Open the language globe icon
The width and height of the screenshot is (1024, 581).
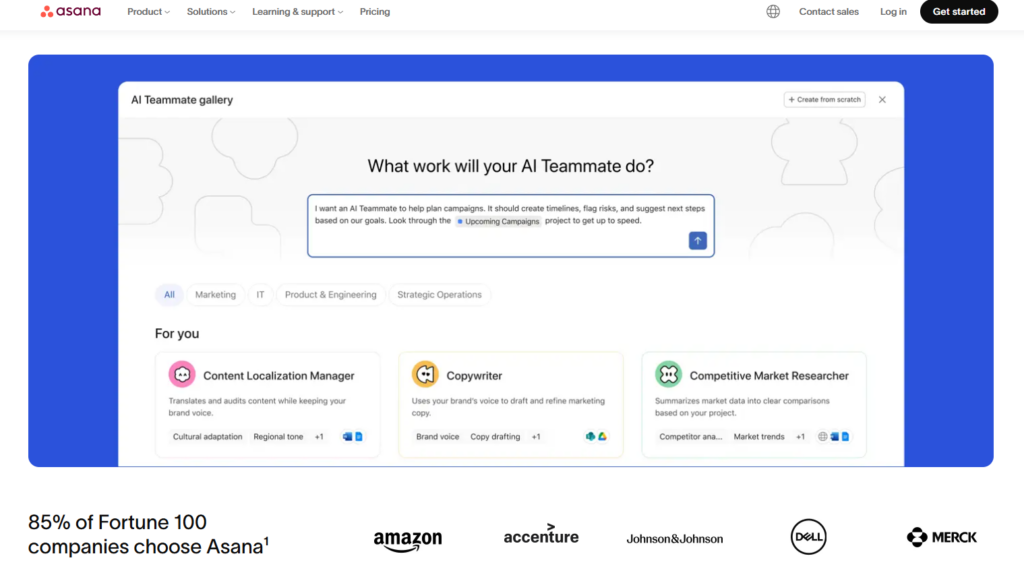point(773,12)
